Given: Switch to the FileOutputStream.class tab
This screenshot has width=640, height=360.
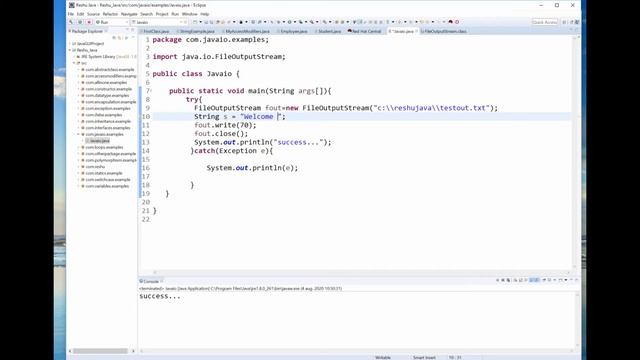Looking at the screenshot, I should pyautogui.click(x=444, y=31).
